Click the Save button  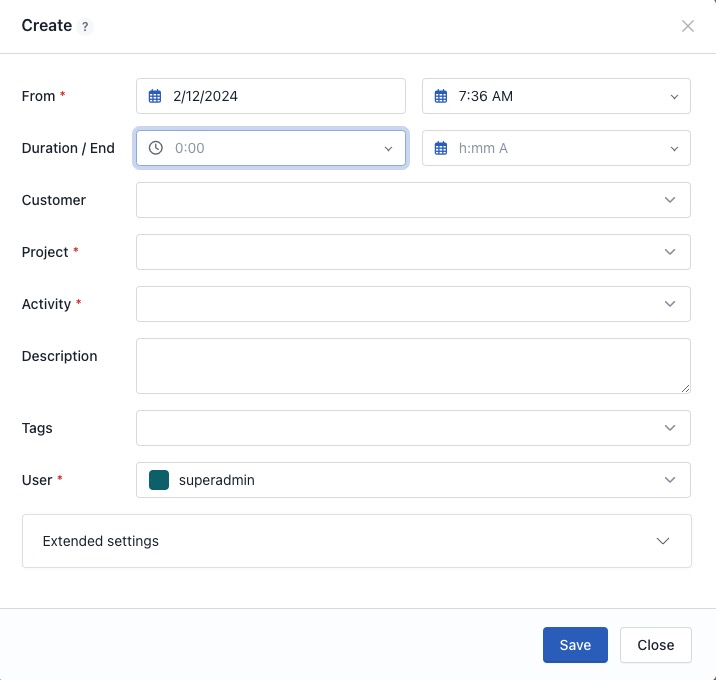pyautogui.click(x=575, y=645)
